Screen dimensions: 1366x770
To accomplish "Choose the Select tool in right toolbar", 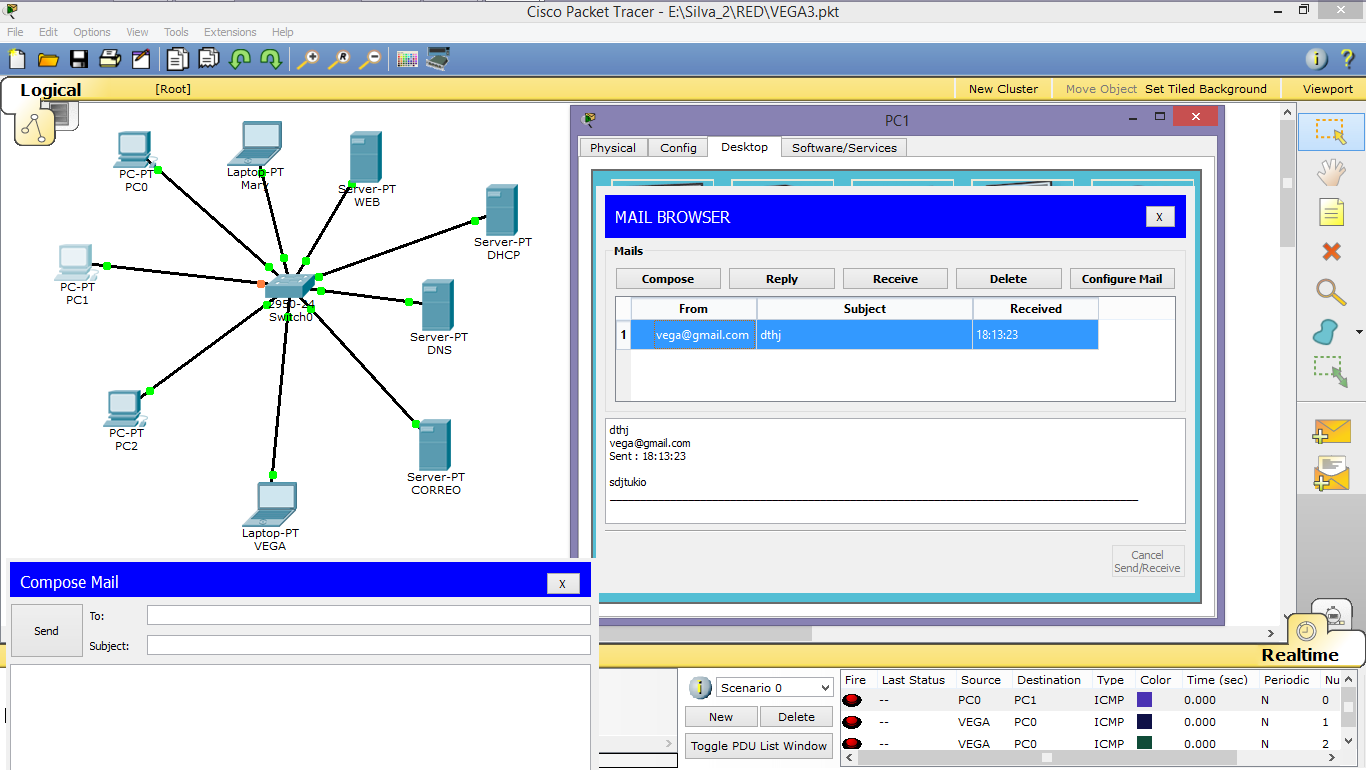I will (x=1331, y=132).
